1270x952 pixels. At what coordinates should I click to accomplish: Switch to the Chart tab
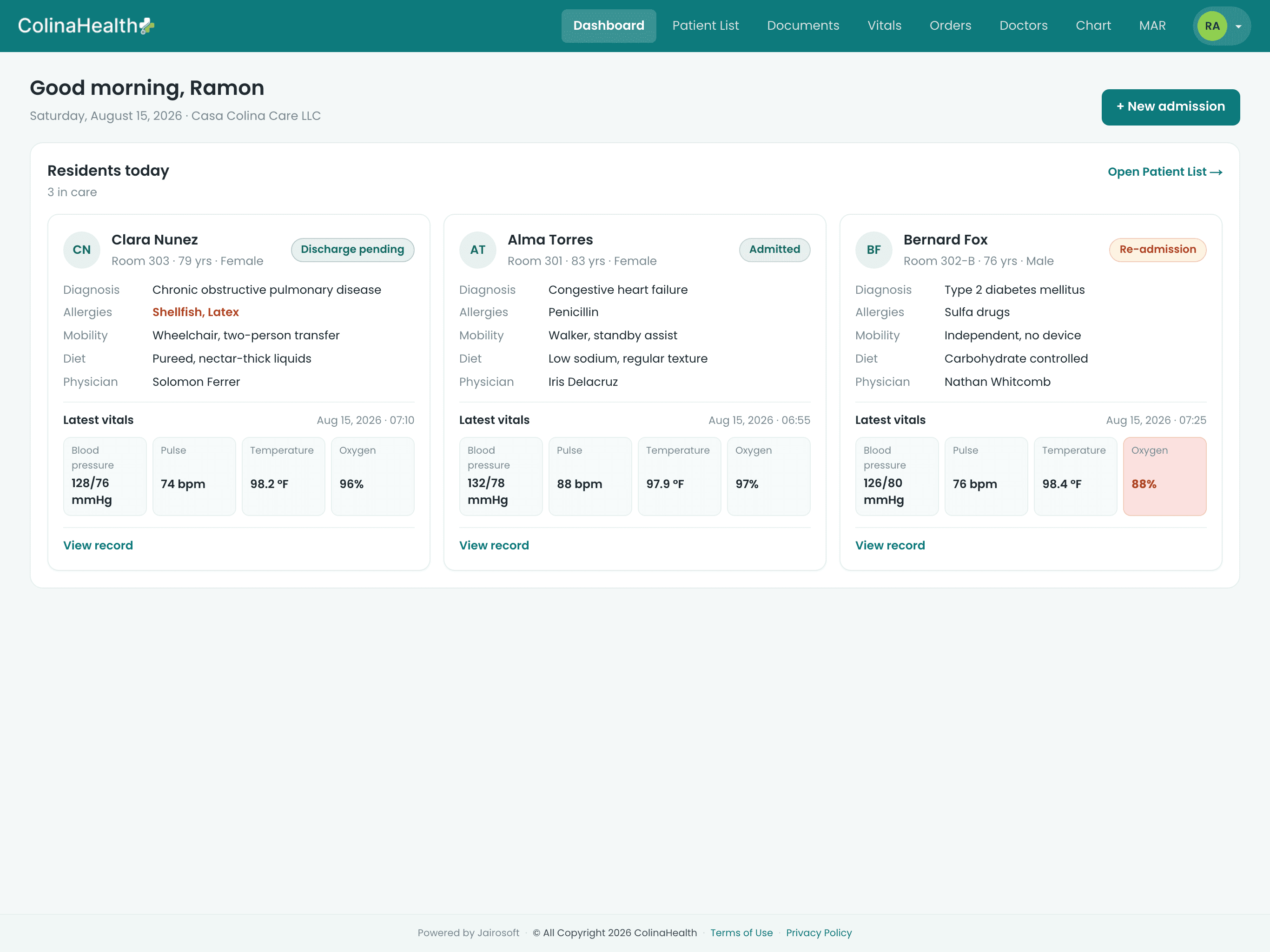1093,26
